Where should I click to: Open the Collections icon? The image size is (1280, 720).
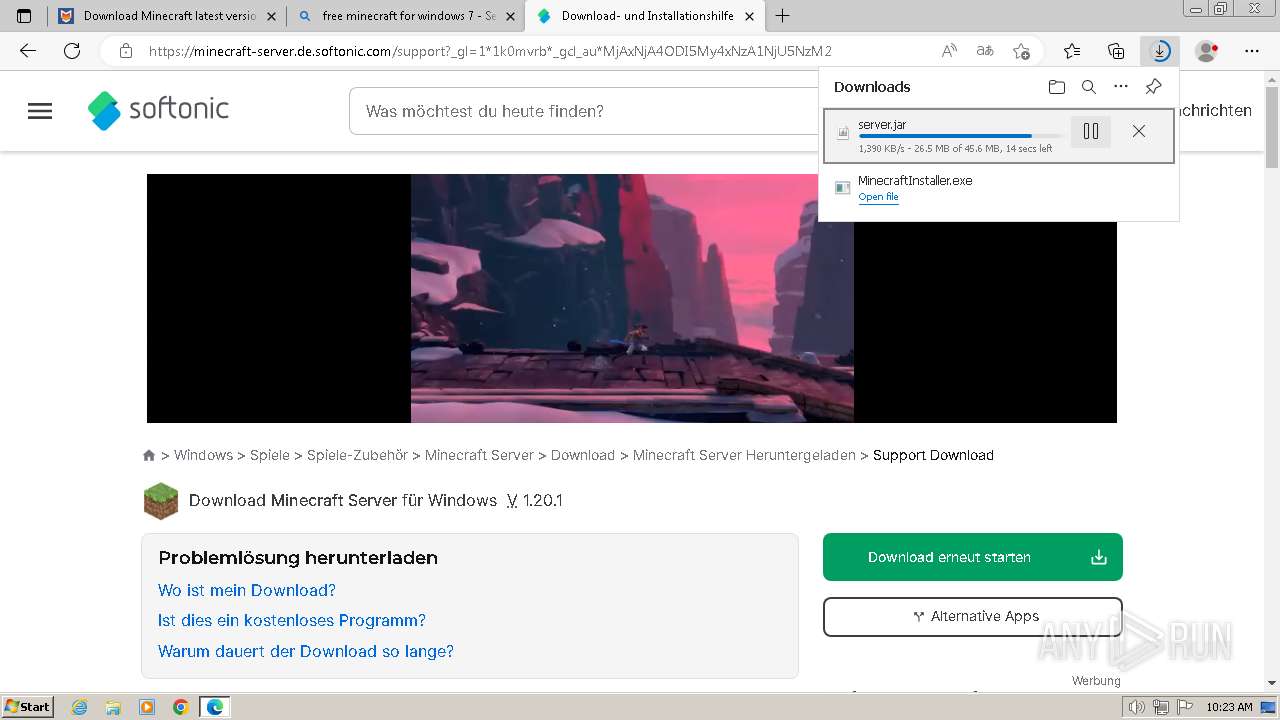click(x=1116, y=51)
